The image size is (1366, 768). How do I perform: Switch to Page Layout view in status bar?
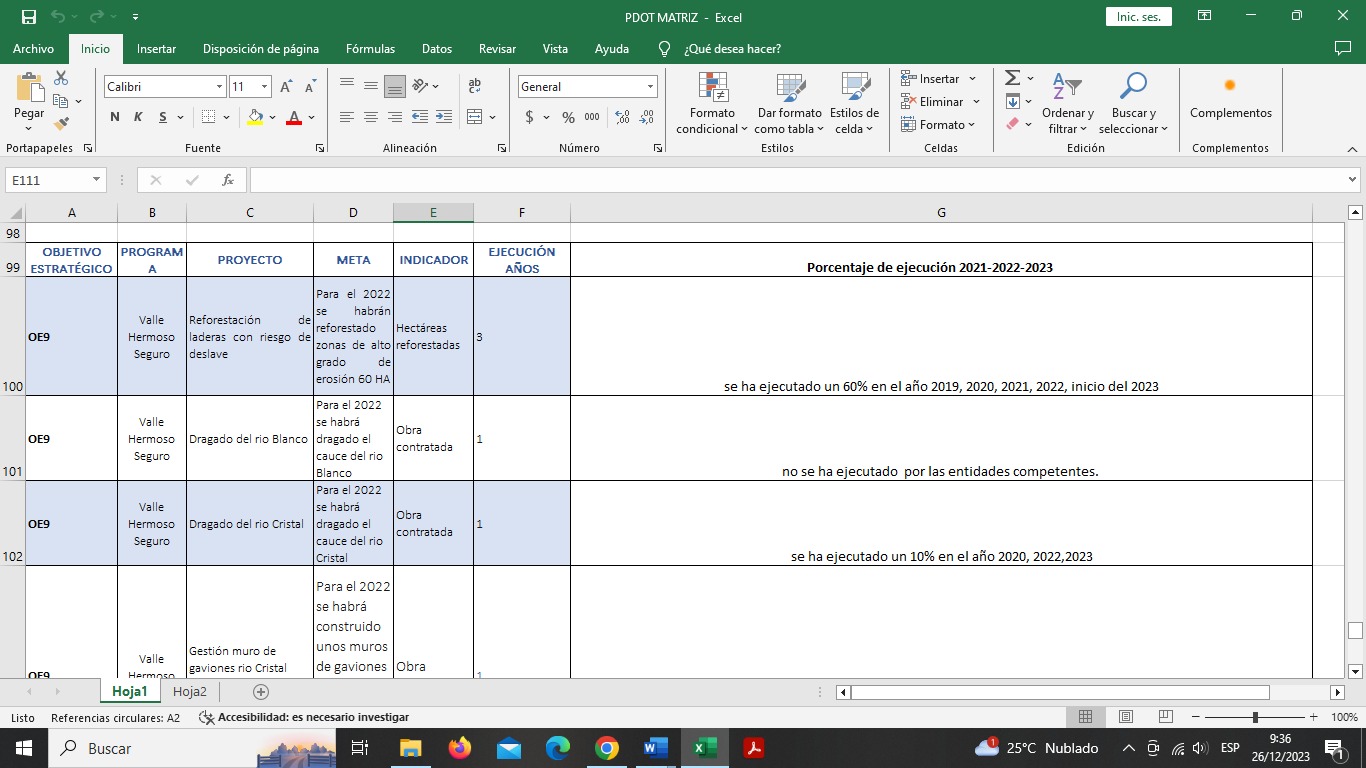[1126, 717]
